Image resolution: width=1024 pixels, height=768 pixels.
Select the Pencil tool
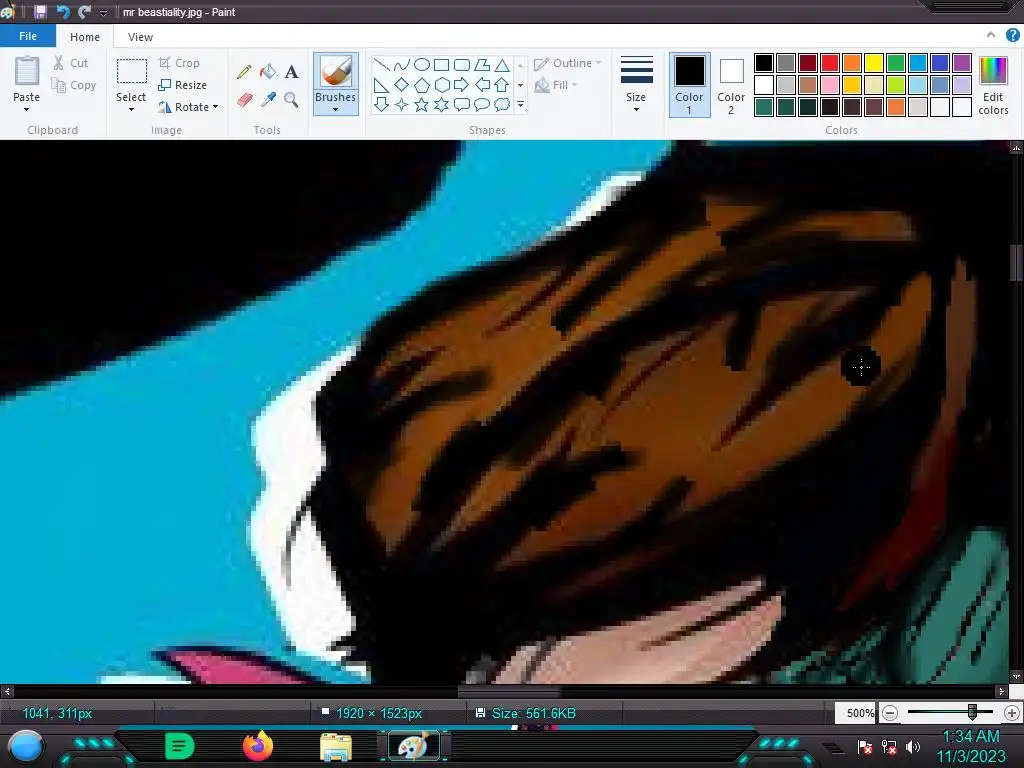tap(244, 72)
